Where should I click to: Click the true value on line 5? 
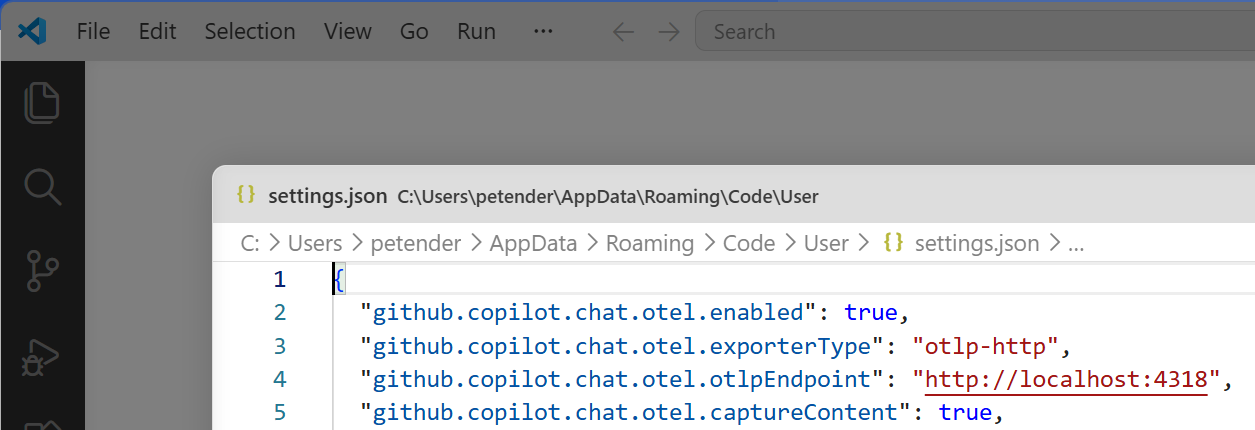[965, 412]
